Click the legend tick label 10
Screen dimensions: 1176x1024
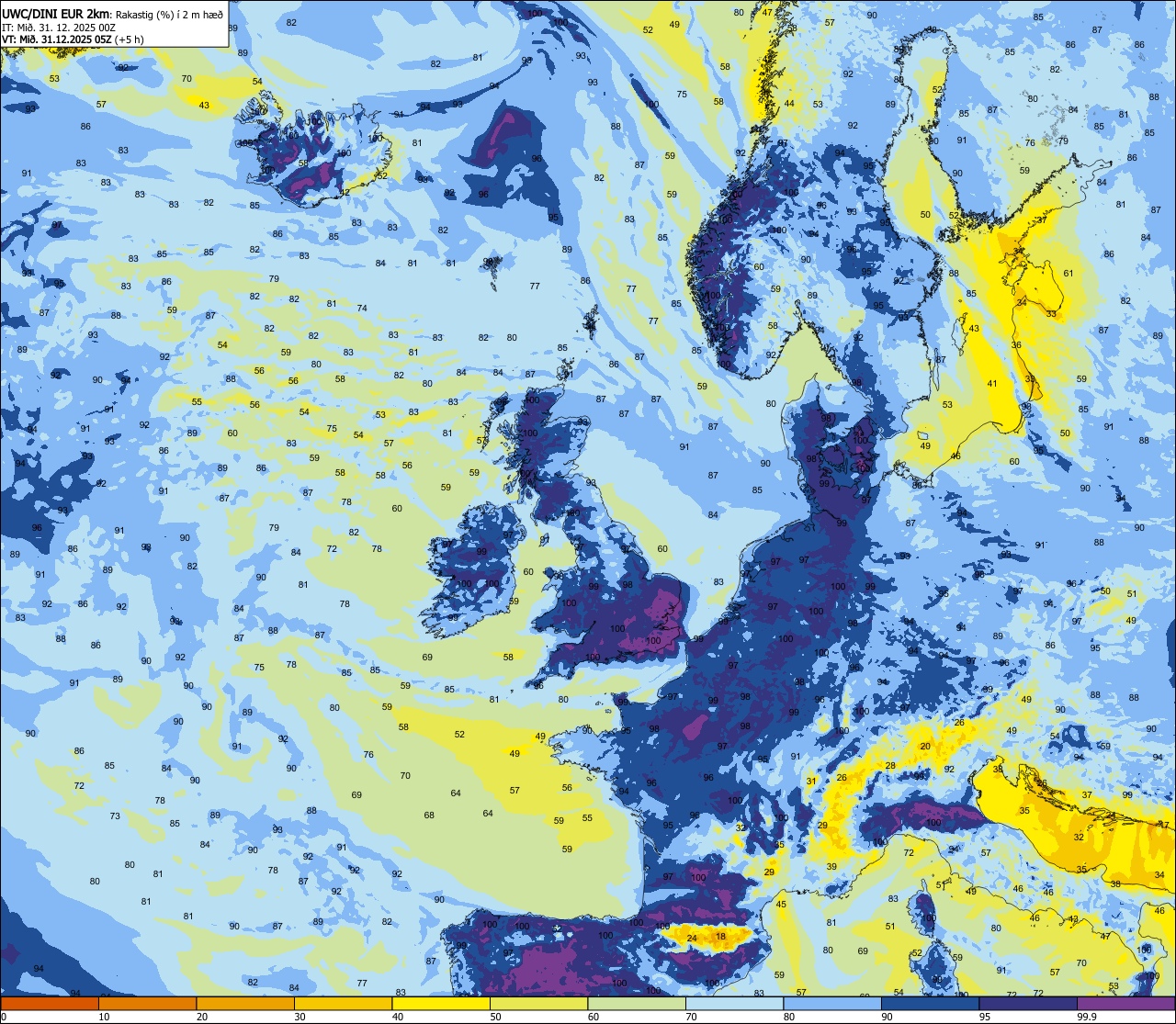[x=104, y=1017]
